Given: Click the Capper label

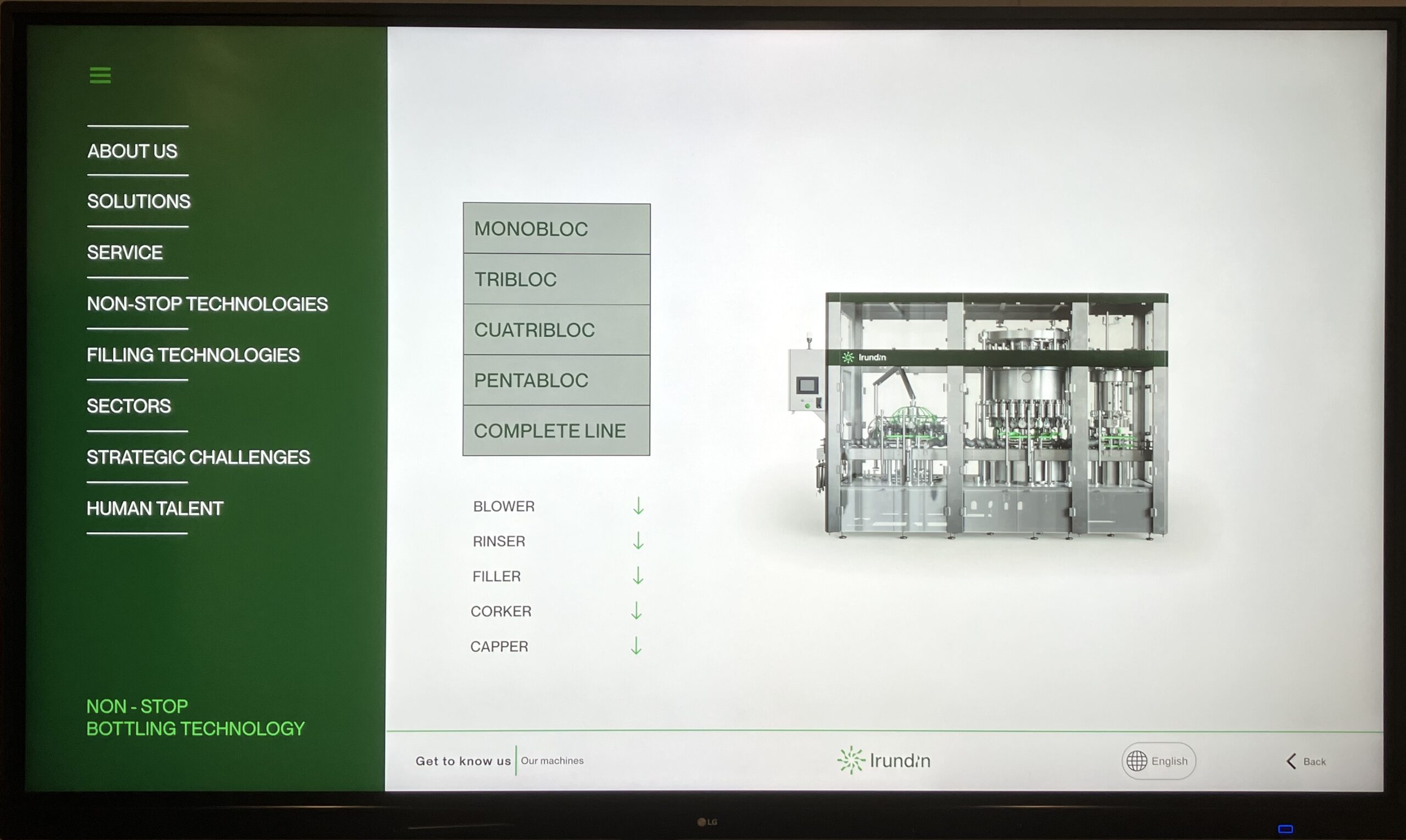Looking at the screenshot, I should tap(499, 646).
